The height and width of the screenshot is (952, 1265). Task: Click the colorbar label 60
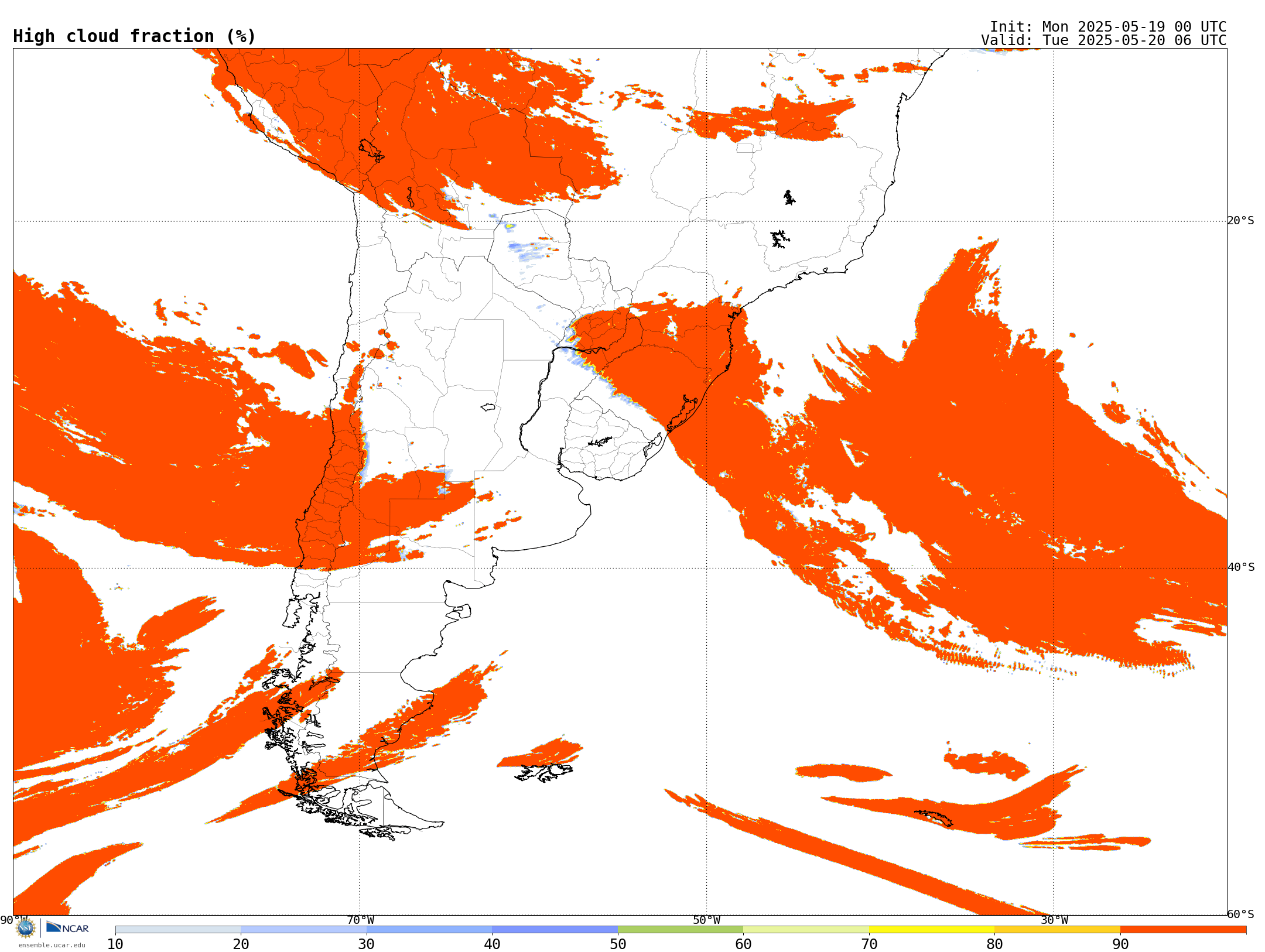pyautogui.click(x=743, y=944)
